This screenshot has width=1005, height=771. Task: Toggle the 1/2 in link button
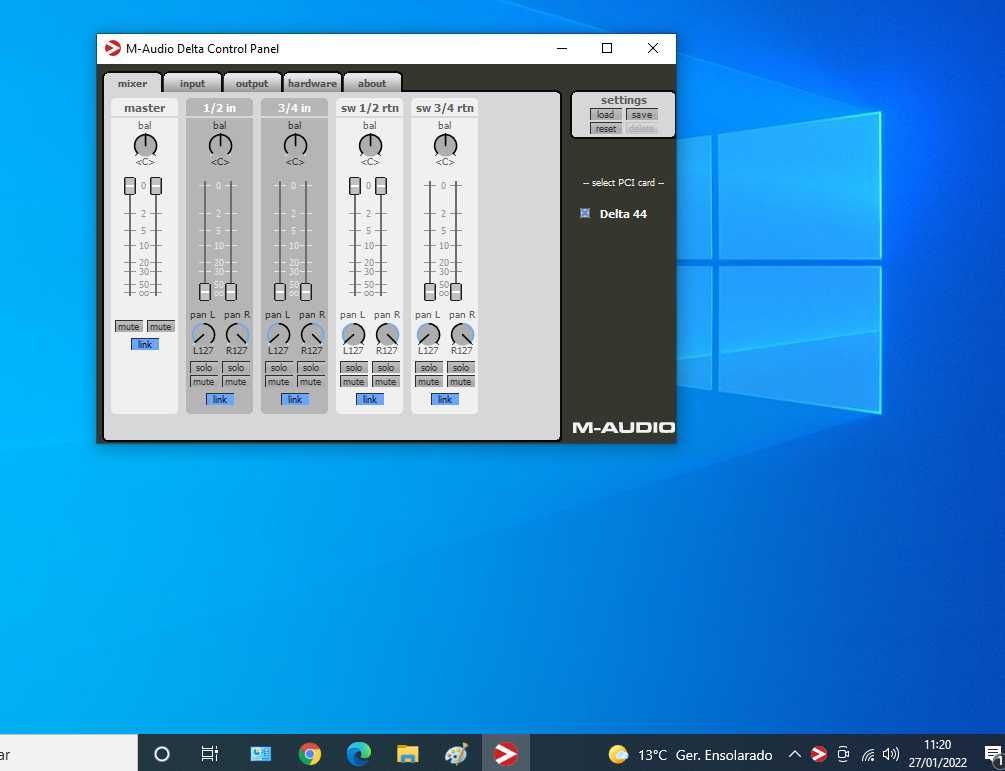pos(220,399)
